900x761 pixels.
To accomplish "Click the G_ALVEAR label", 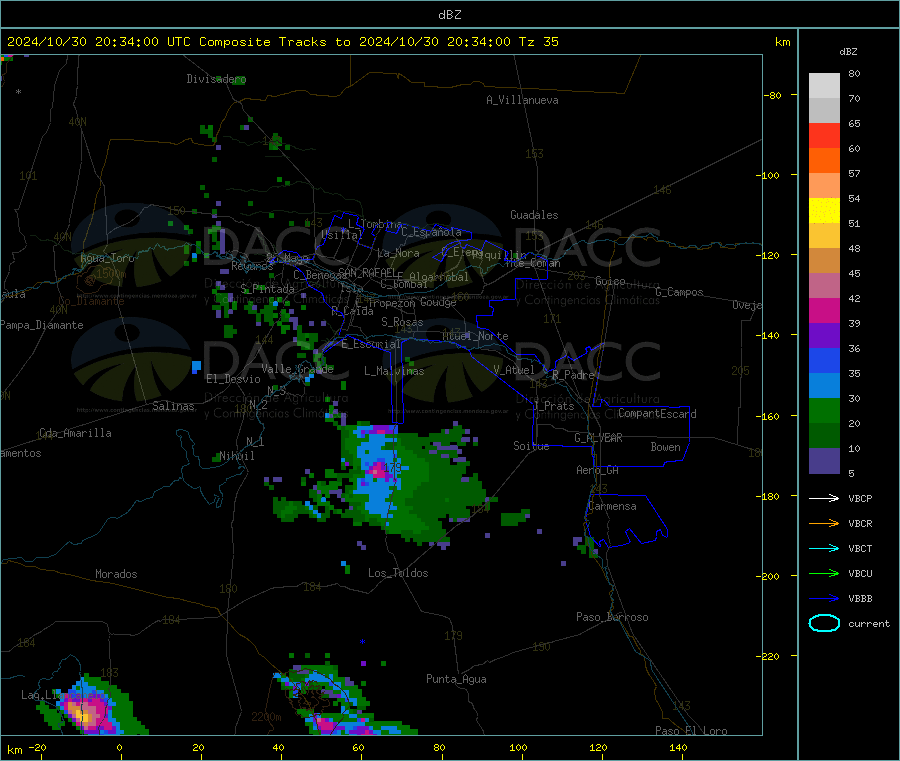I will tap(599, 438).
